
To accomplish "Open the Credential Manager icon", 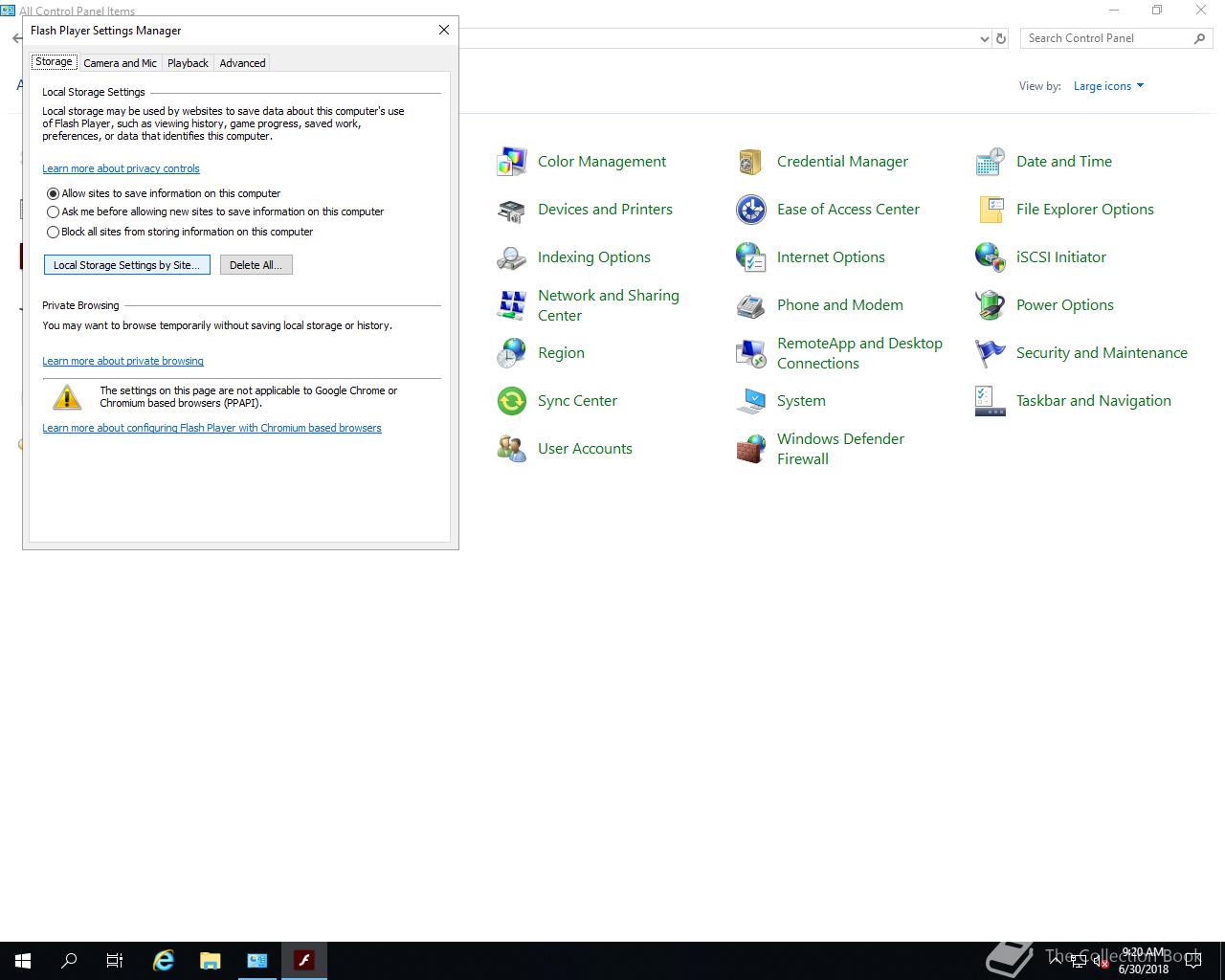I will tap(750, 162).
